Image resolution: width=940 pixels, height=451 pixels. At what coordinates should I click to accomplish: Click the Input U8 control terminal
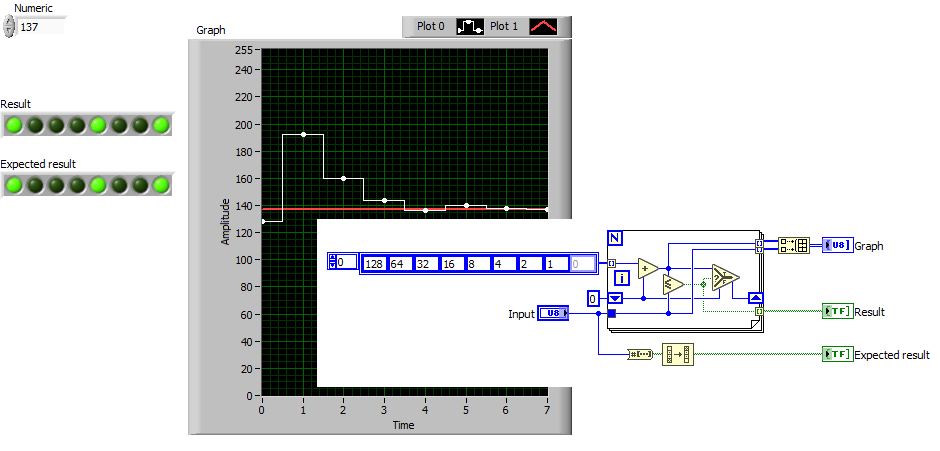(553, 312)
